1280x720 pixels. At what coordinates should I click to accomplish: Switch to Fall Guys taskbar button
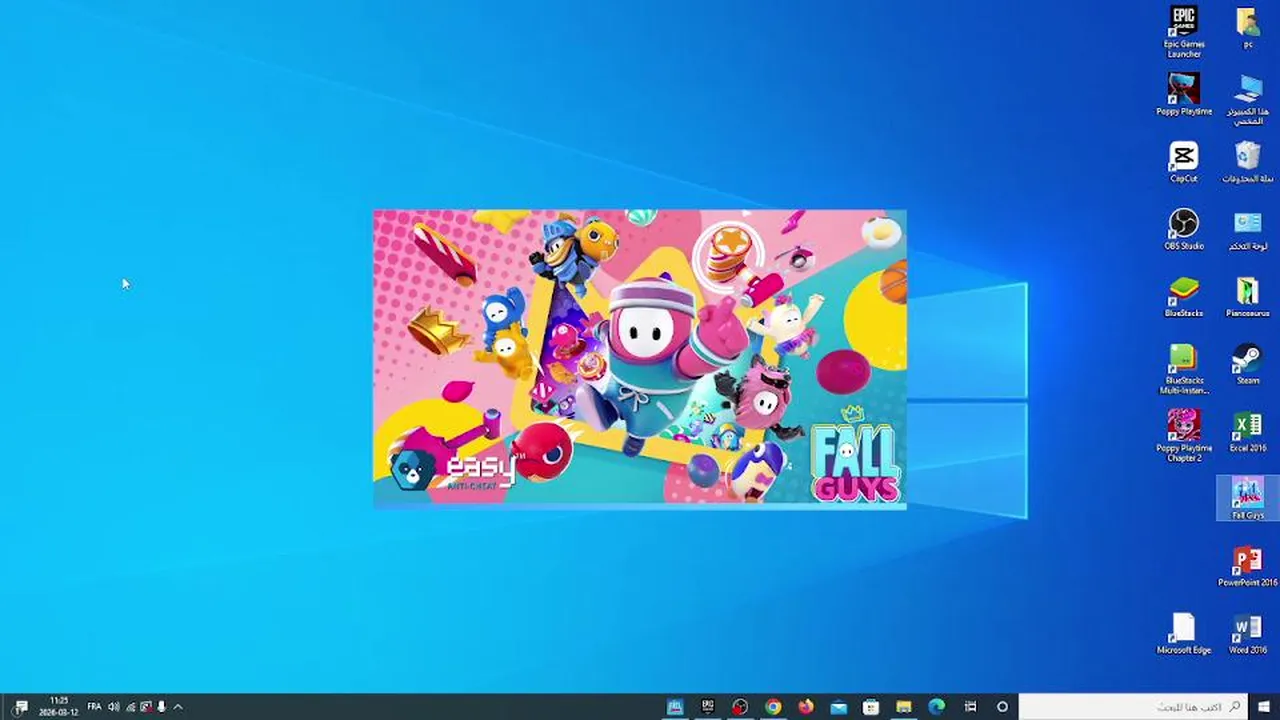click(x=675, y=707)
